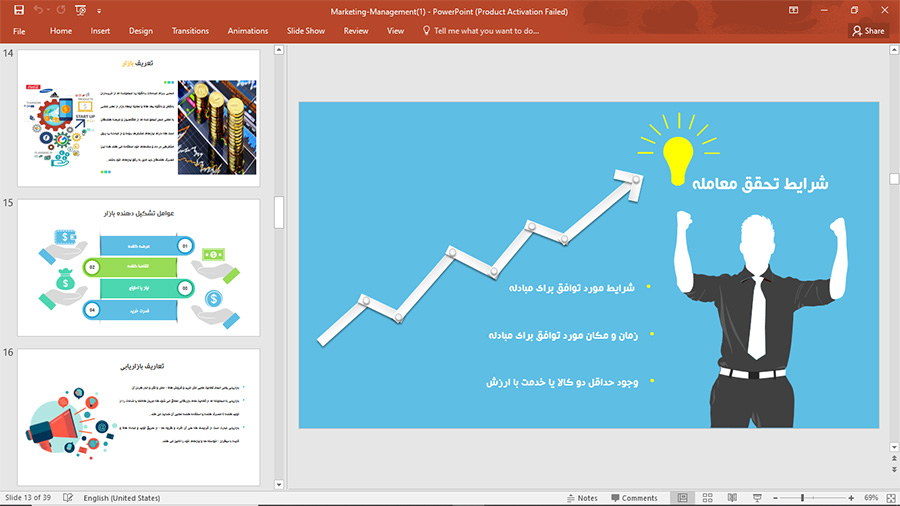The image size is (900, 506).
Task: Click the zoom slider handle
Action: pos(802,498)
